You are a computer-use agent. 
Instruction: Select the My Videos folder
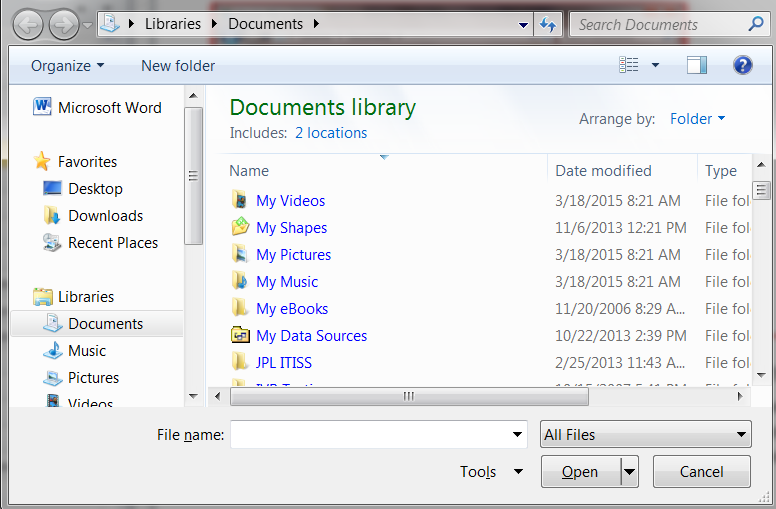point(291,201)
